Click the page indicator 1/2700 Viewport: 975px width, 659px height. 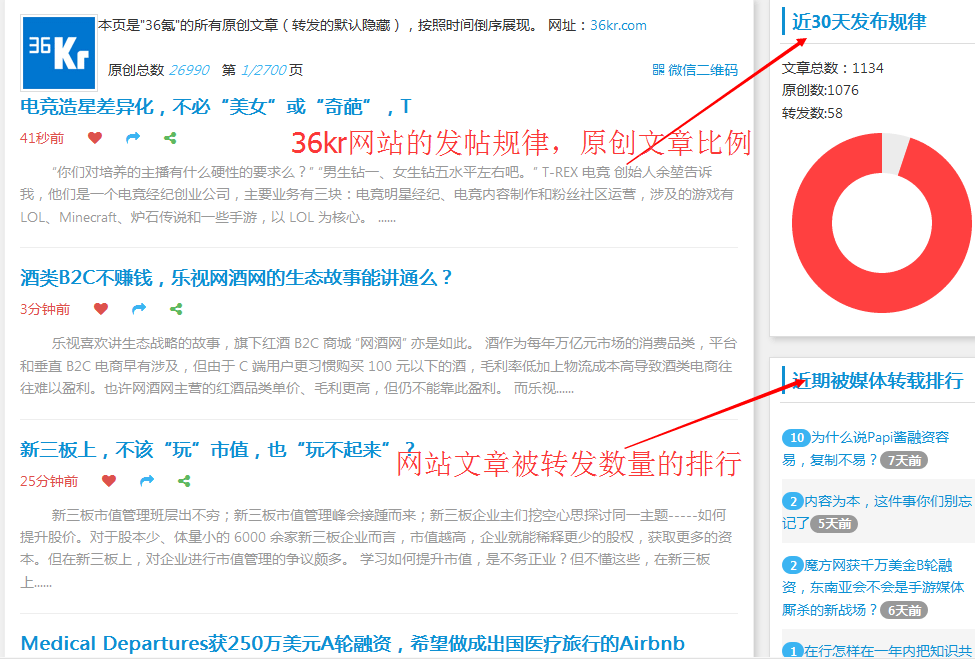(x=262, y=70)
